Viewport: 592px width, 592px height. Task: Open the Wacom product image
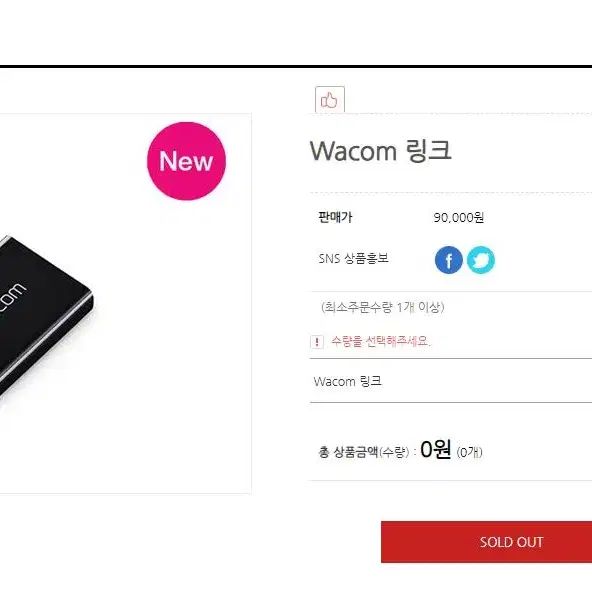point(126,303)
